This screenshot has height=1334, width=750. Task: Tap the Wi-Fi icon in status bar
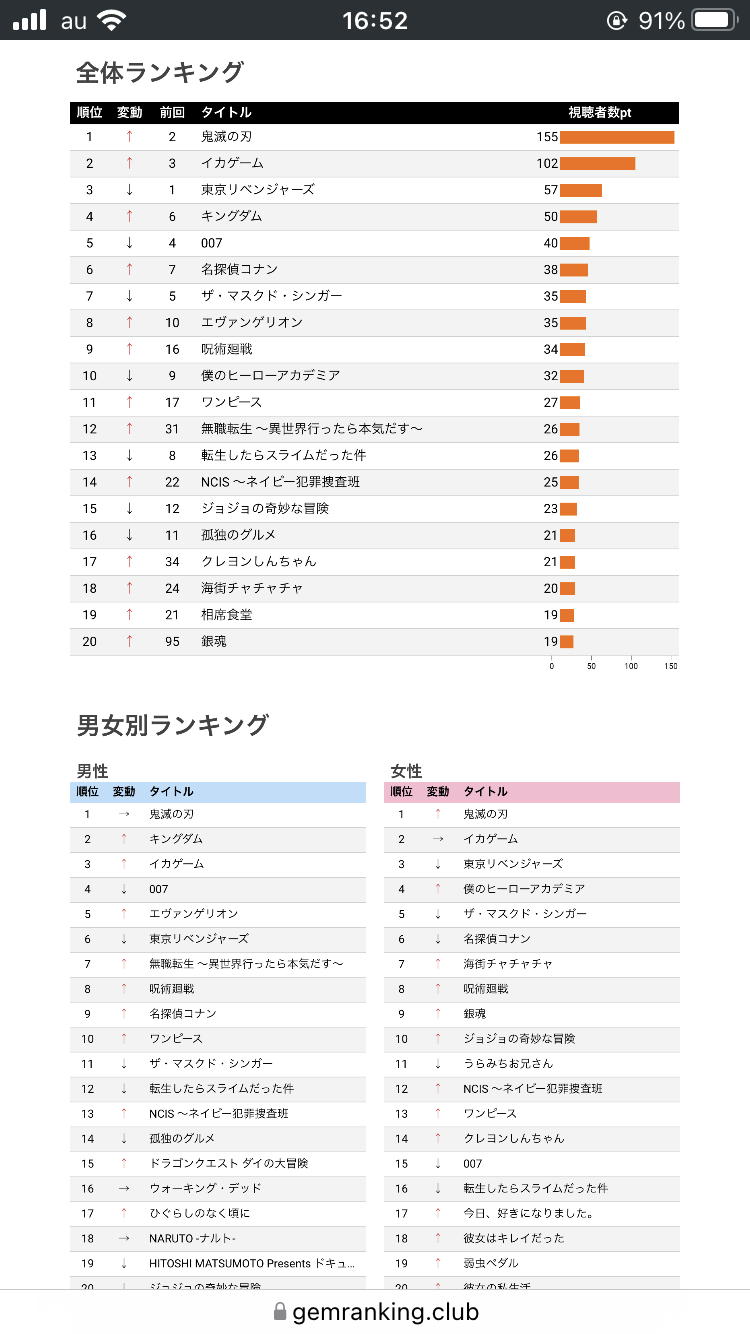click(x=111, y=20)
